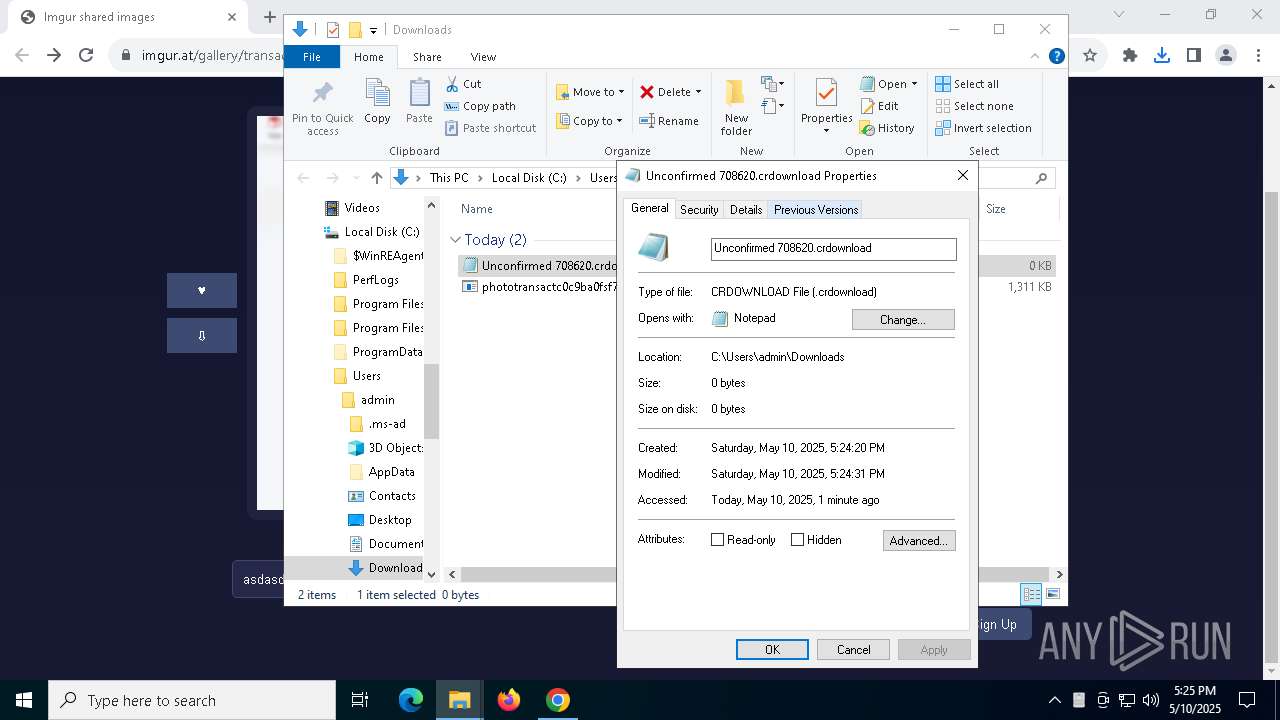
Task: Switch to the View ribbon tab
Action: click(483, 57)
